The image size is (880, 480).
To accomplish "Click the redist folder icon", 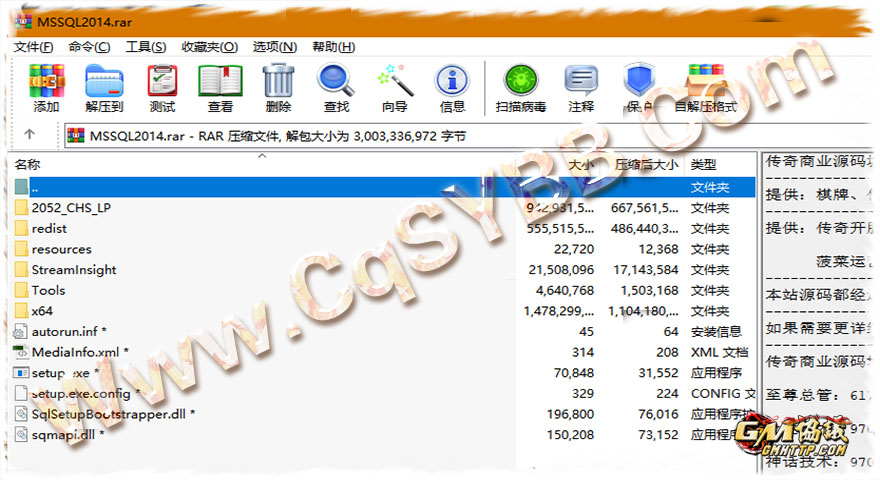I will point(21,228).
